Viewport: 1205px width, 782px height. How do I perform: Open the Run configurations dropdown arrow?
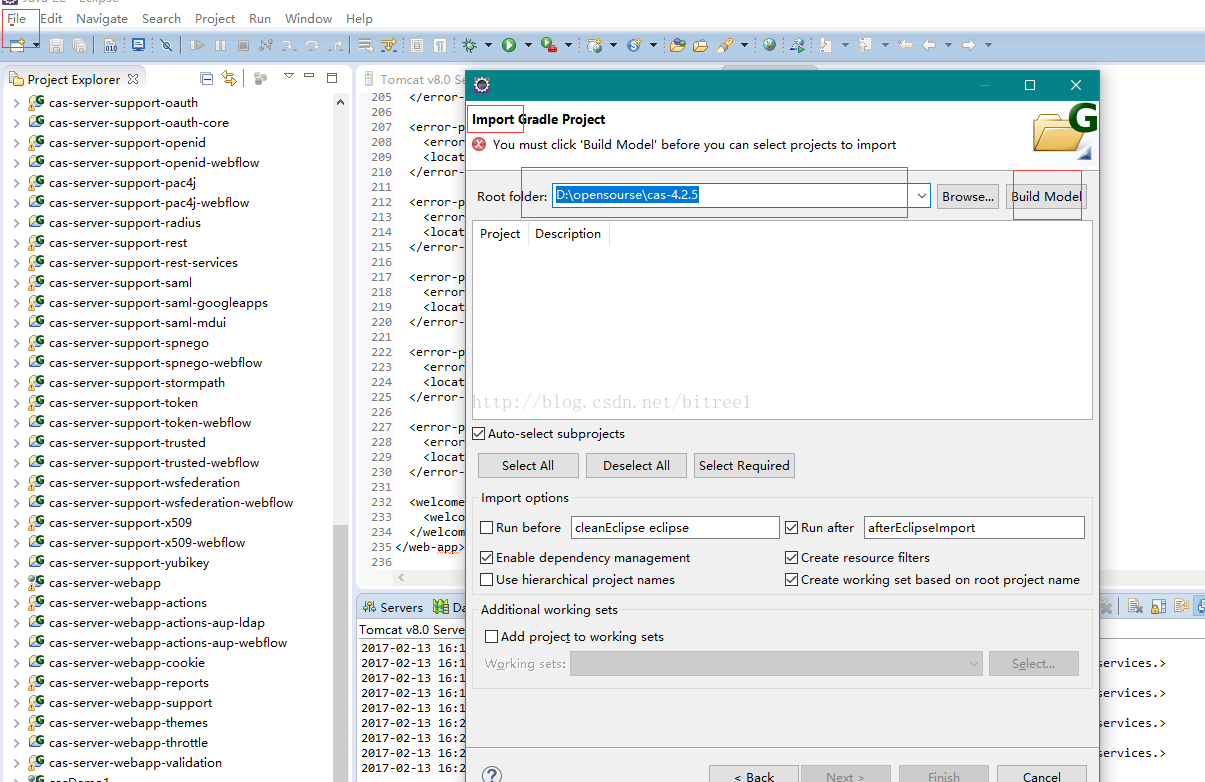(x=527, y=45)
